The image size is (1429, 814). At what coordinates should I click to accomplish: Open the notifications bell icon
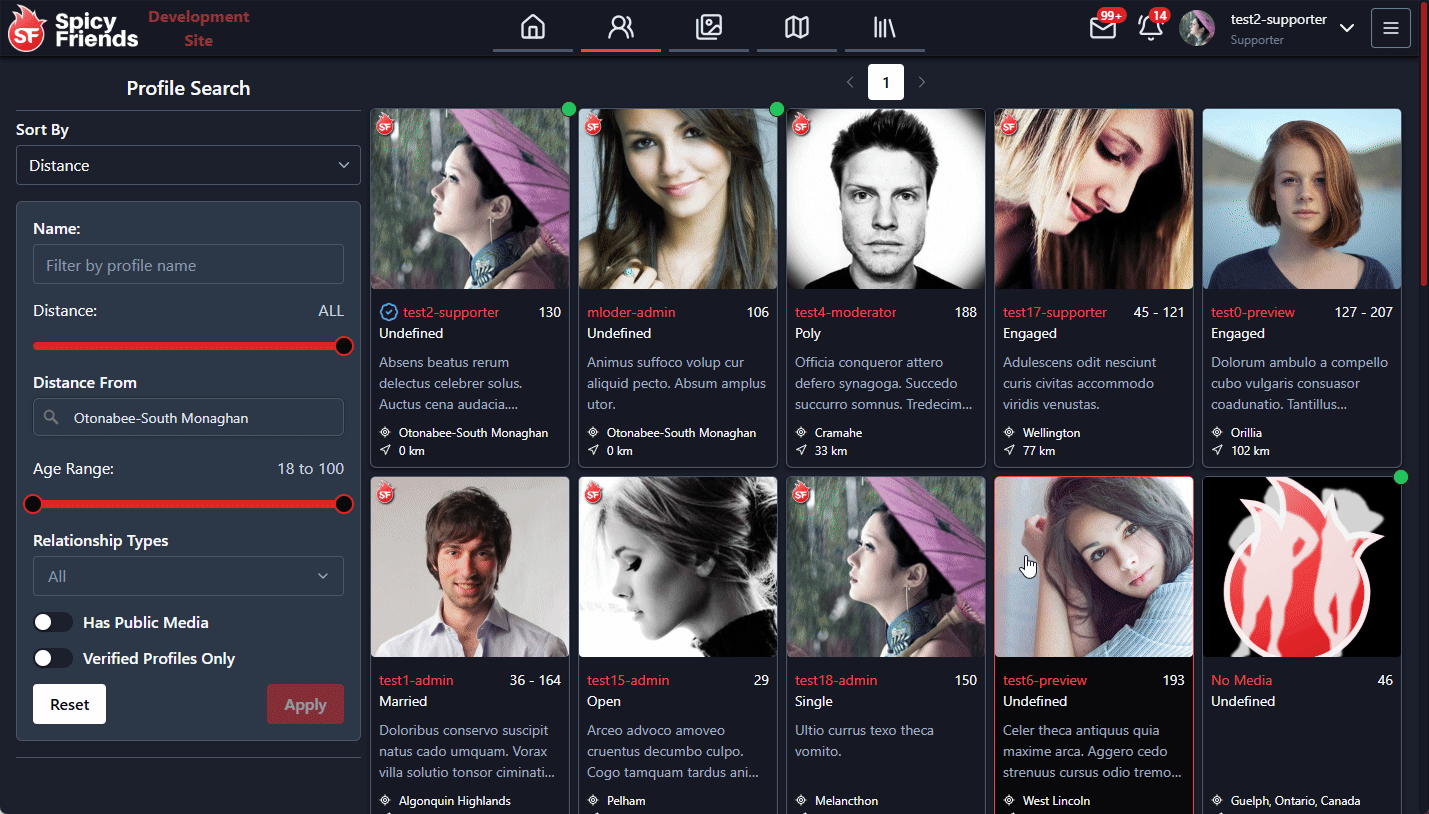1150,28
